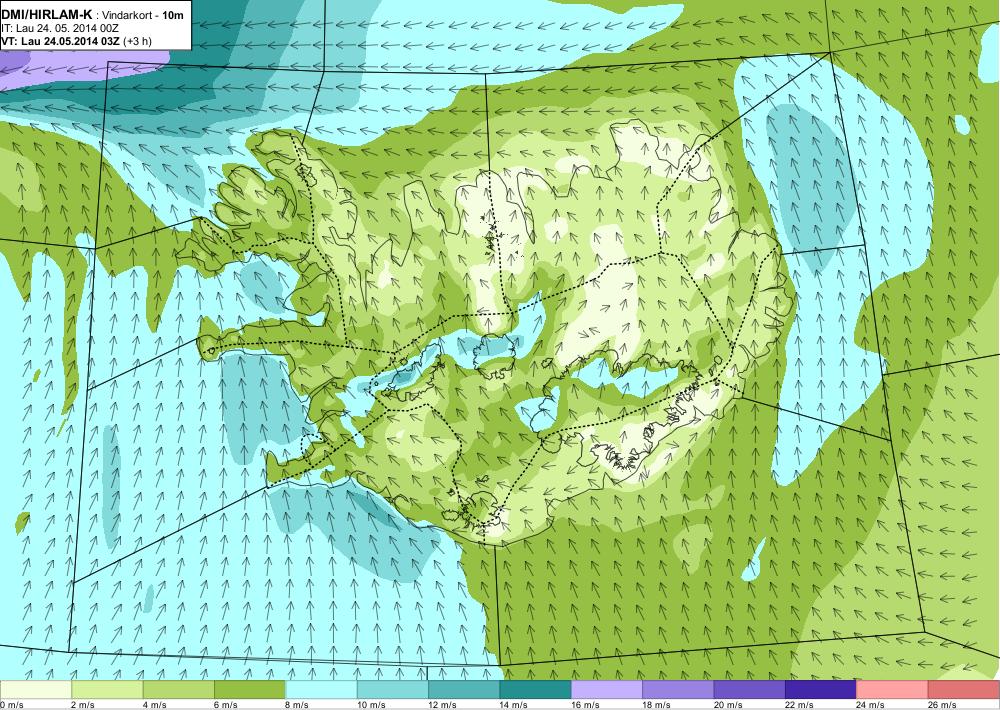Image resolution: width=1000 pixels, height=710 pixels.
Task: Click the '(+3 h)' forecast offset text
Action: (x=138, y=41)
